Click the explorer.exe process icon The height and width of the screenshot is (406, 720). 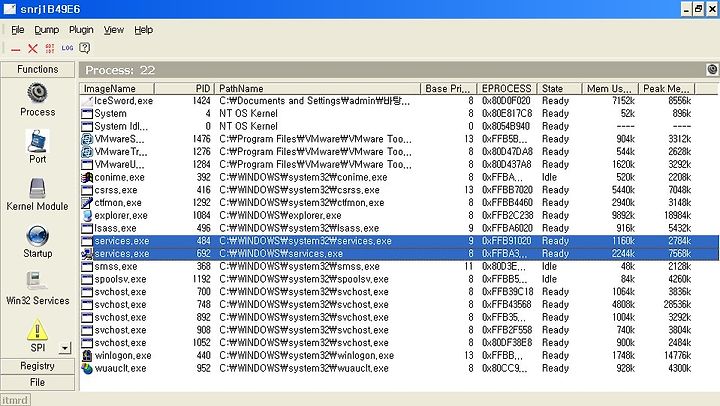(87, 215)
